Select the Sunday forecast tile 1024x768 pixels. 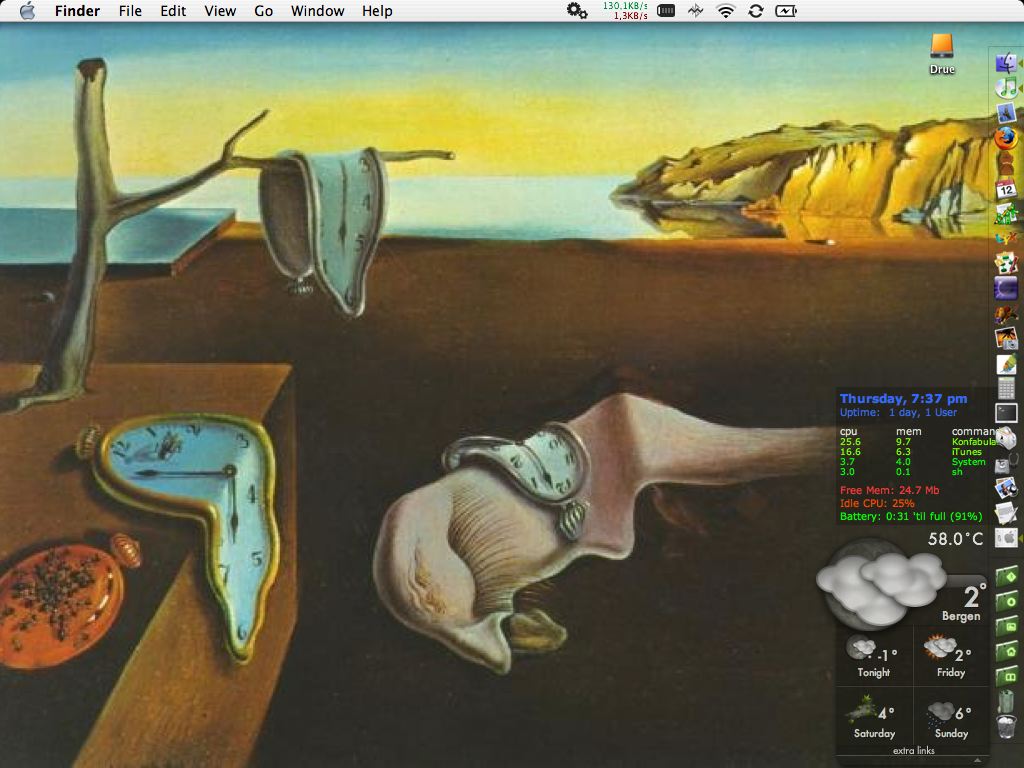(950, 716)
